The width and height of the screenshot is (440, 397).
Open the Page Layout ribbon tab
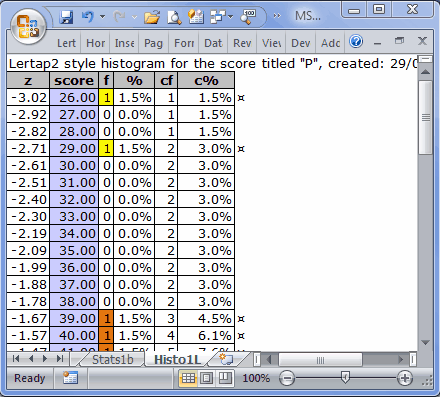click(x=153, y=43)
